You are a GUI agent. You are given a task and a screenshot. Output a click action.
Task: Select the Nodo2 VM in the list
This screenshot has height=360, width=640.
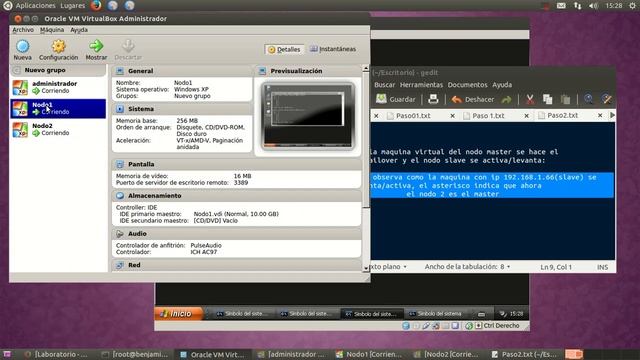[58, 129]
